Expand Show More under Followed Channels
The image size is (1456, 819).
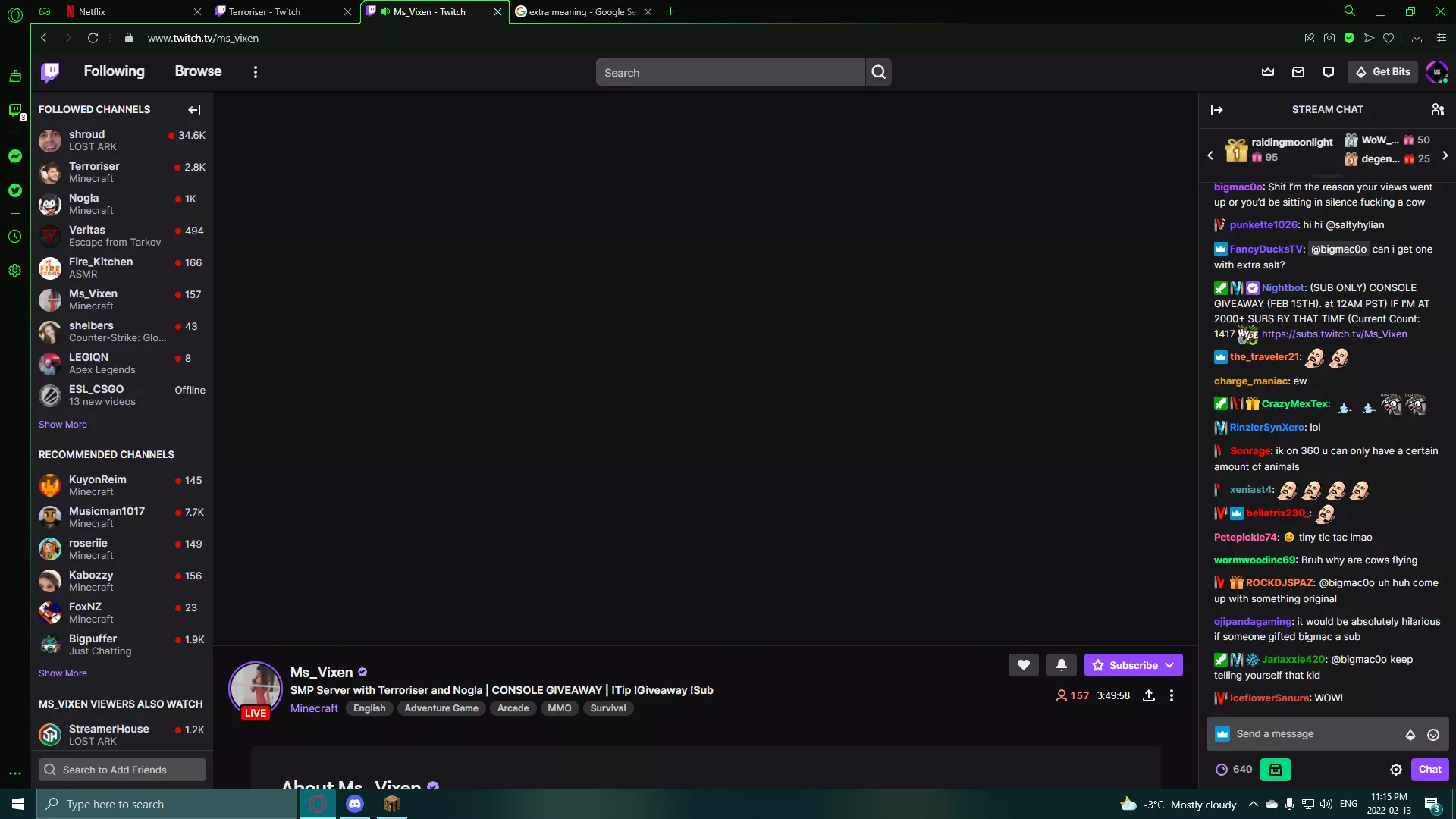pyautogui.click(x=63, y=424)
